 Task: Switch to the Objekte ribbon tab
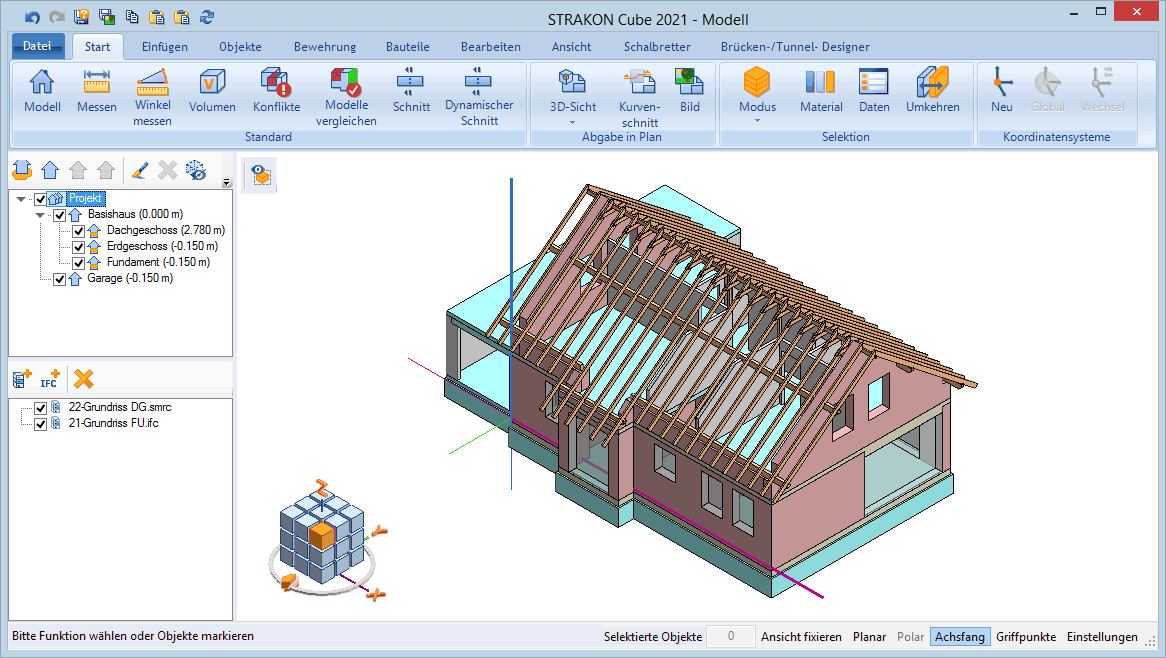[240, 47]
